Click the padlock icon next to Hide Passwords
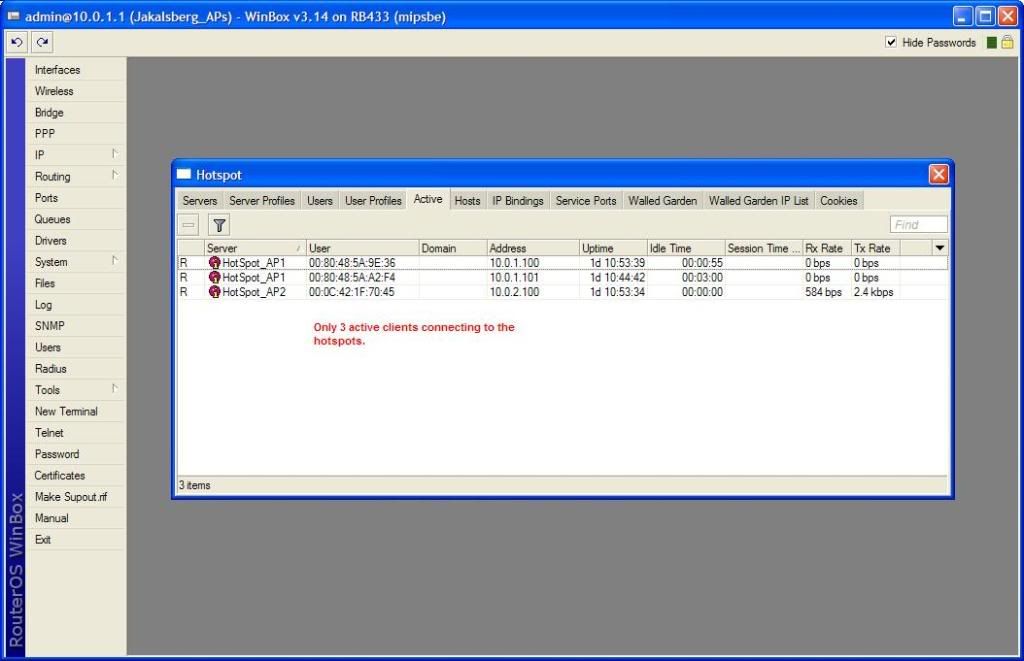Screen dimensions: 1024x661 click(1010, 42)
